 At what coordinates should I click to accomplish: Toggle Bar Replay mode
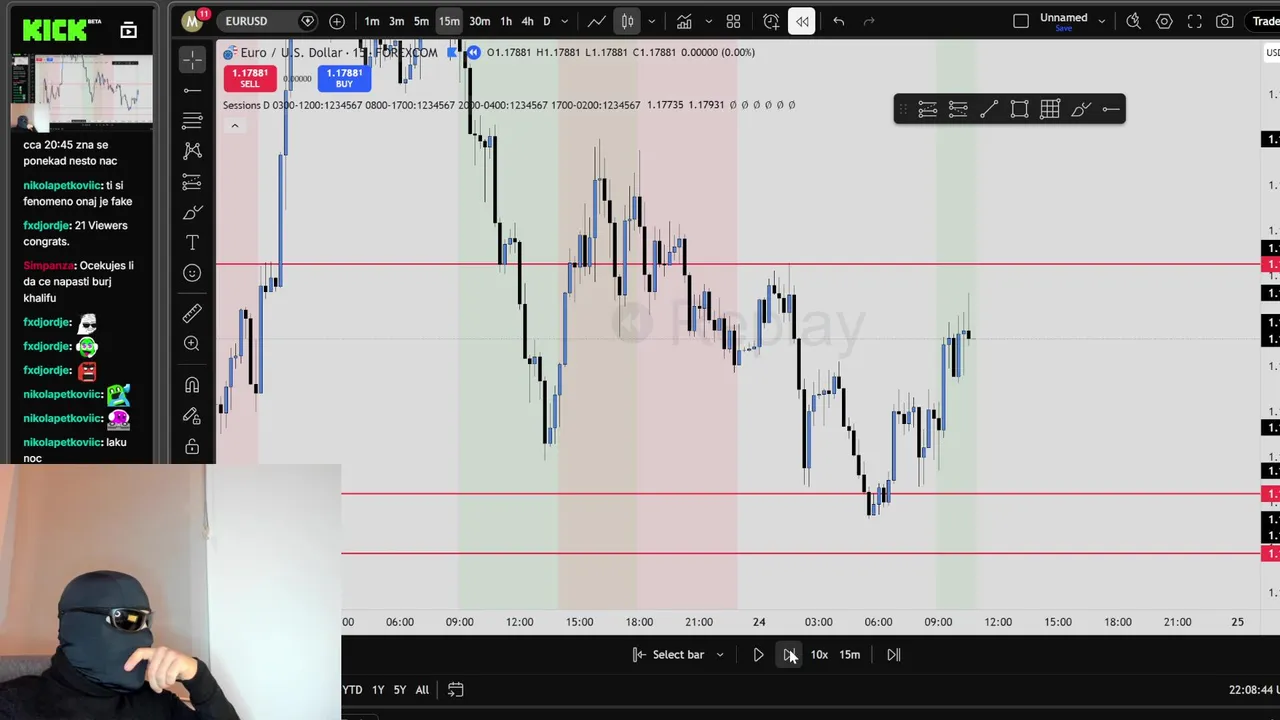tap(802, 21)
